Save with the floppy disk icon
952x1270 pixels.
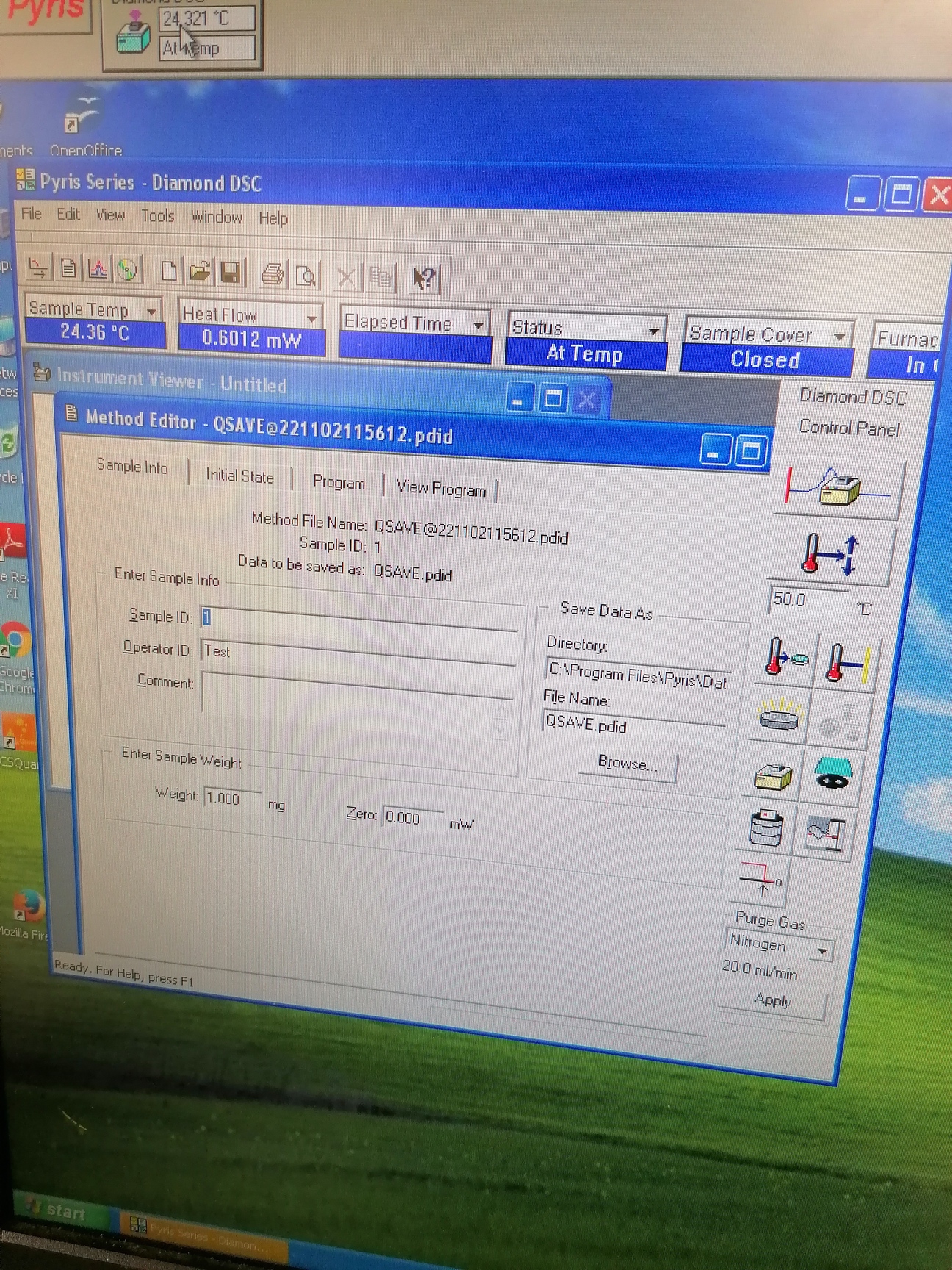click(231, 273)
